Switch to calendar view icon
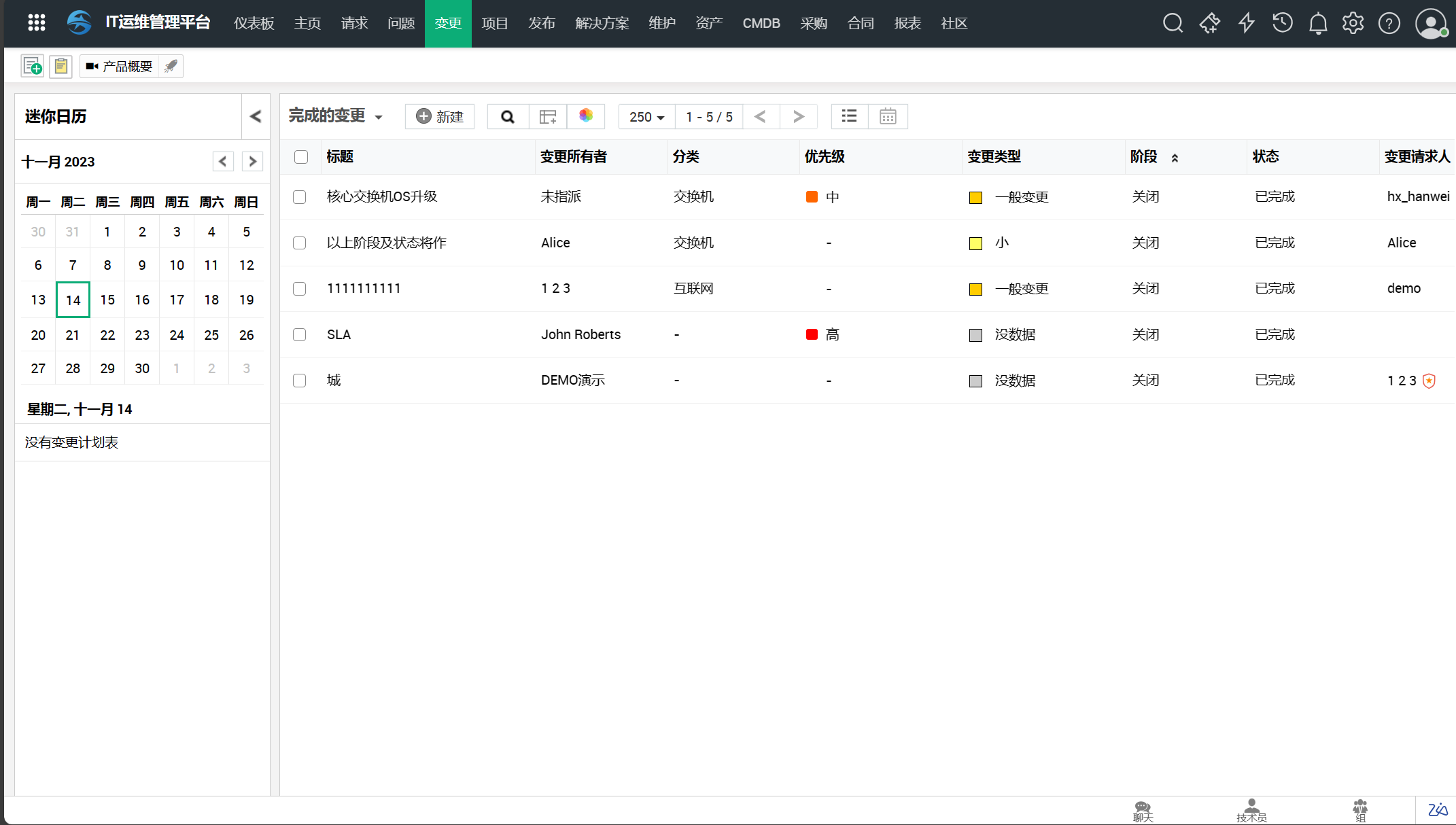 (x=888, y=117)
